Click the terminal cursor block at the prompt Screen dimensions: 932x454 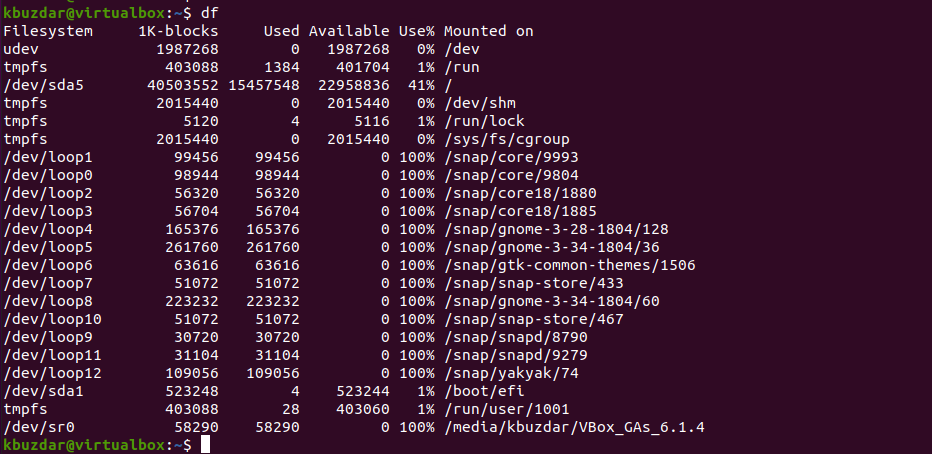[x=205, y=444]
